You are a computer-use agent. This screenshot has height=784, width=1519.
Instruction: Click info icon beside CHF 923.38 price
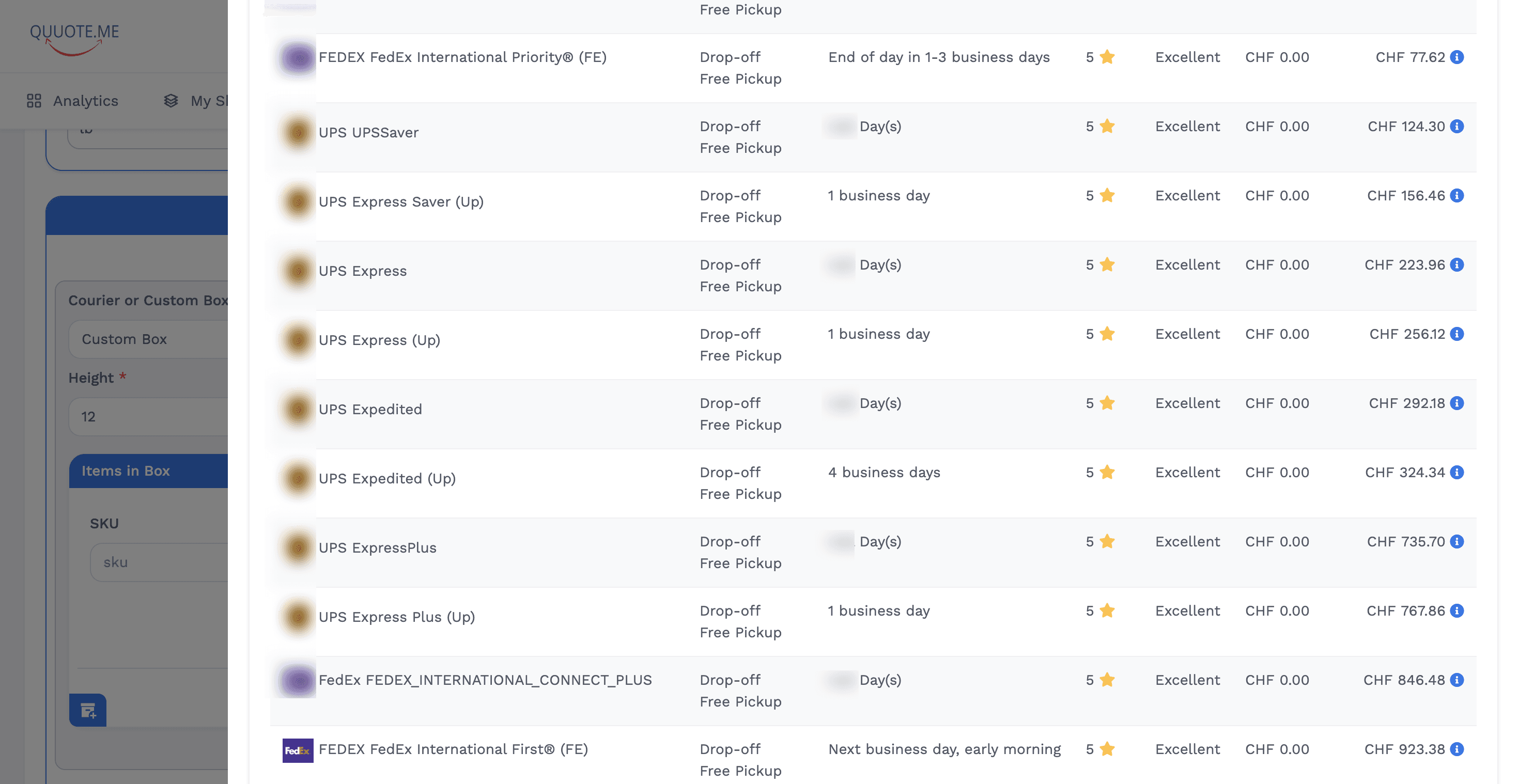1456,749
